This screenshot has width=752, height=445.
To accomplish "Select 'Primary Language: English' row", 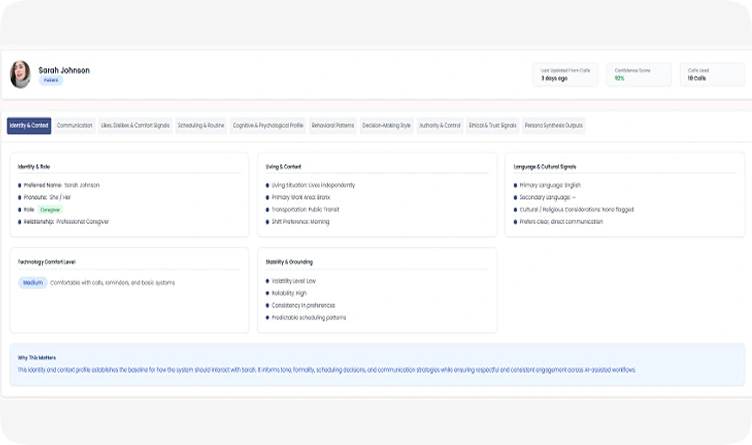I will click(547, 185).
